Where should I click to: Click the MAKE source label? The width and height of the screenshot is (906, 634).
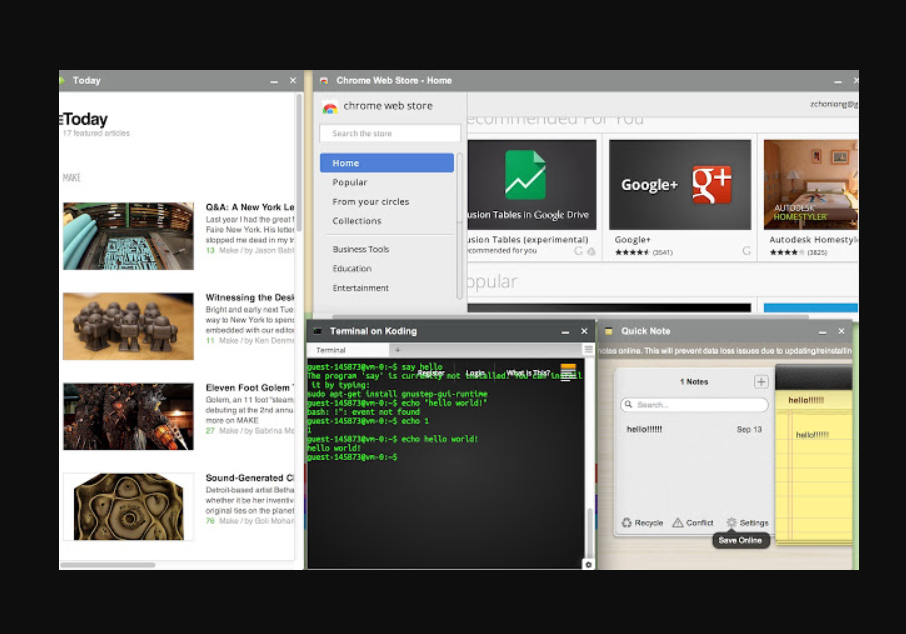point(72,177)
